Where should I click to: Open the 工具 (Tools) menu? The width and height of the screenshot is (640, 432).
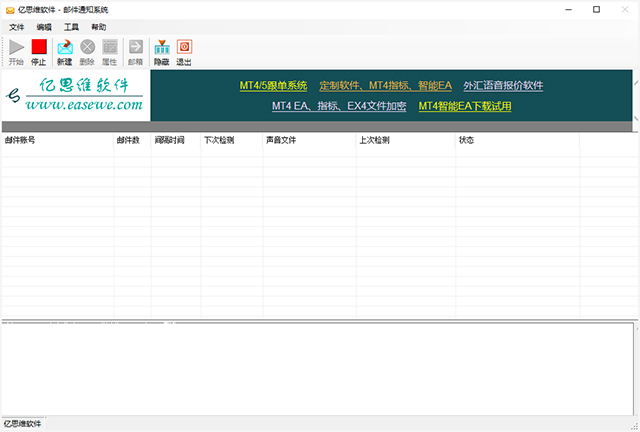[x=71, y=27]
